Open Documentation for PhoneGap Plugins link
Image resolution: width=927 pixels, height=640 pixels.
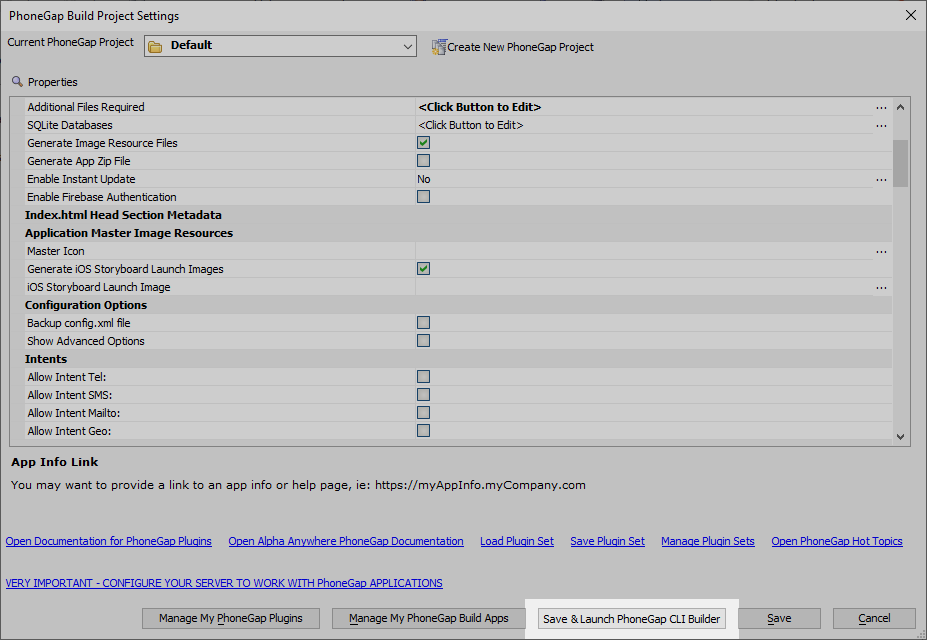[x=109, y=541]
